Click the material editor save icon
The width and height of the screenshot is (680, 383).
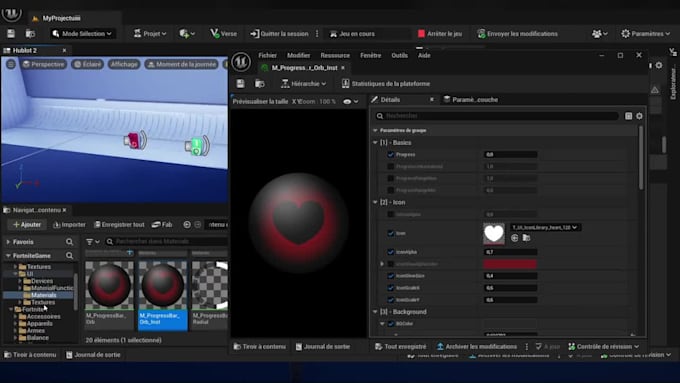[240, 83]
